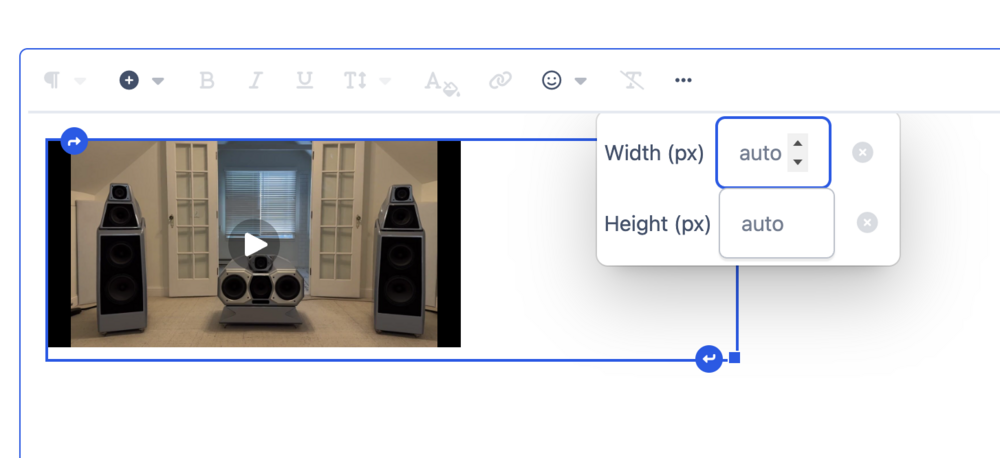Click the Width (px) input field

point(773,152)
